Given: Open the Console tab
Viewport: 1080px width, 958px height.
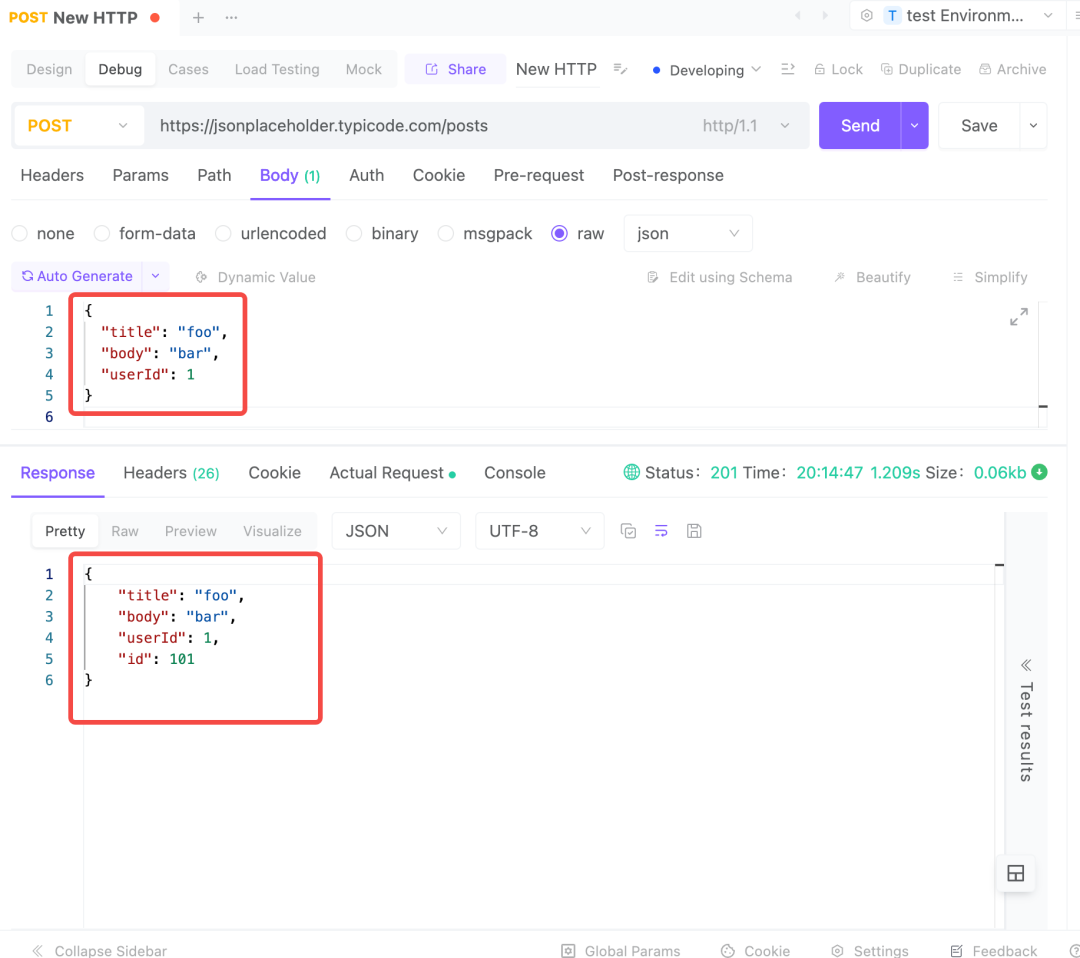Looking at the screenshot, I should click(515, 472).
